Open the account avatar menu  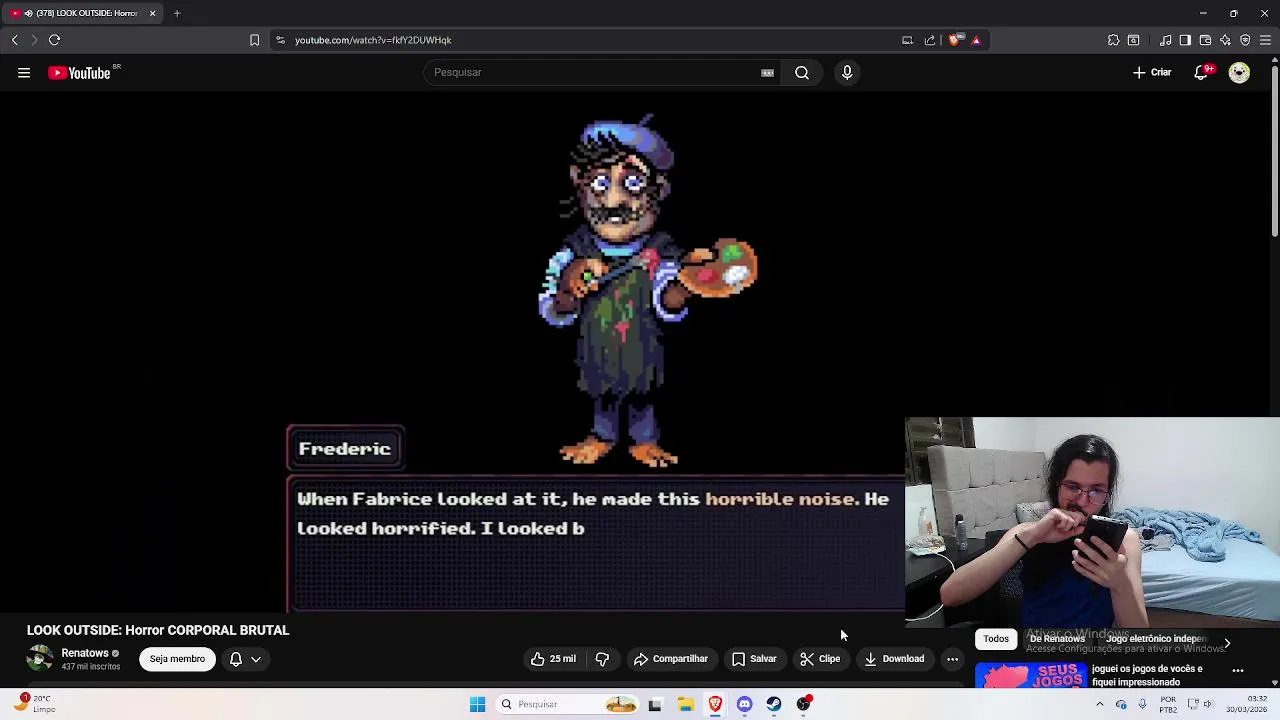coord(1239,72)
